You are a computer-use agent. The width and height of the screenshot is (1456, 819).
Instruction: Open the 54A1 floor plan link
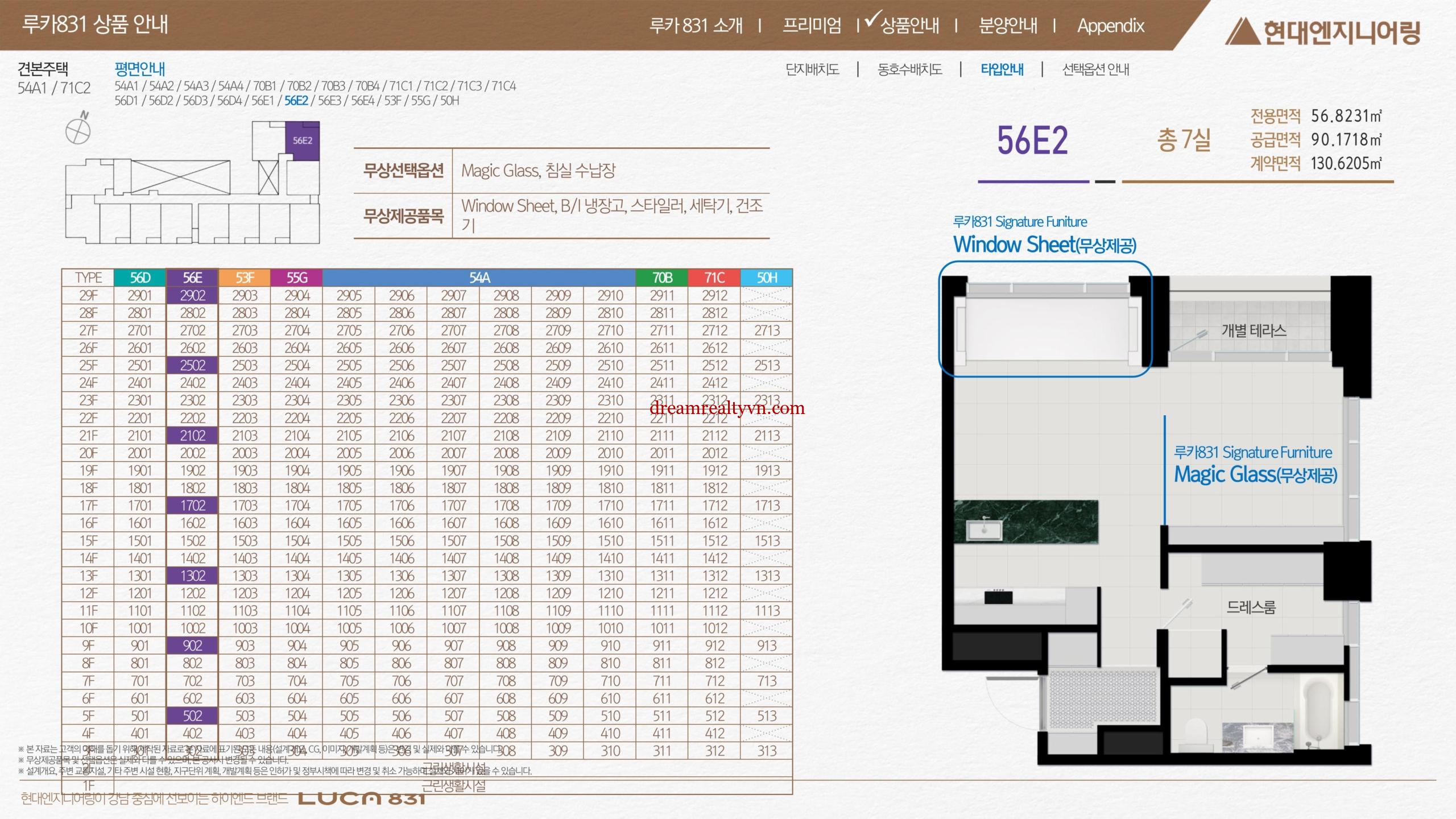[x=126, y=86]
